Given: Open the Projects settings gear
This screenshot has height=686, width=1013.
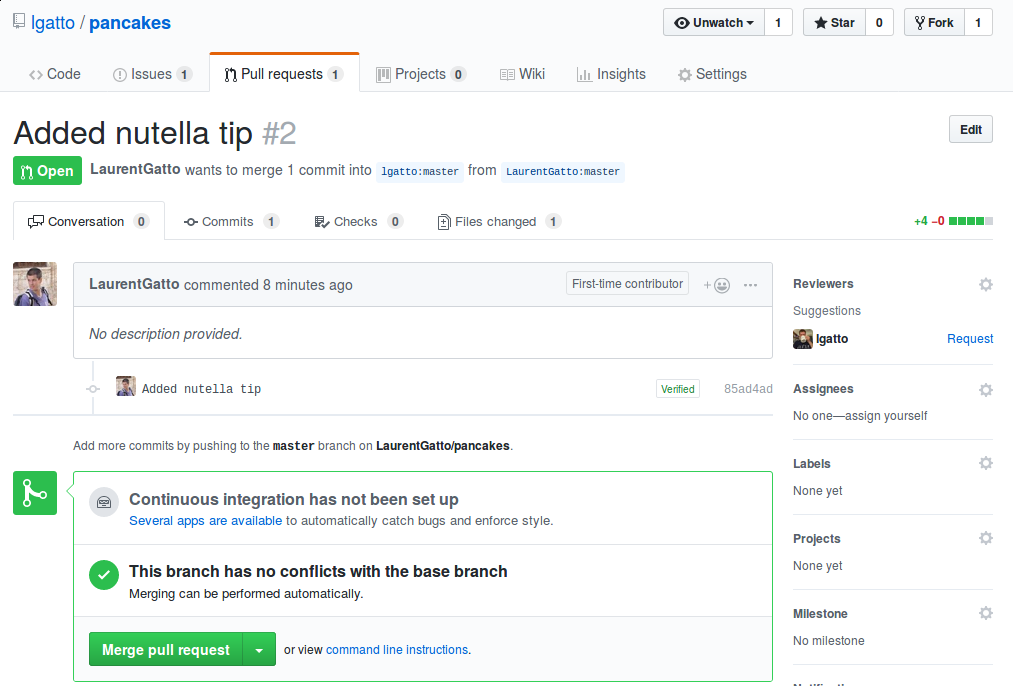Looking at the screenshot, I should tap(986, 538).
